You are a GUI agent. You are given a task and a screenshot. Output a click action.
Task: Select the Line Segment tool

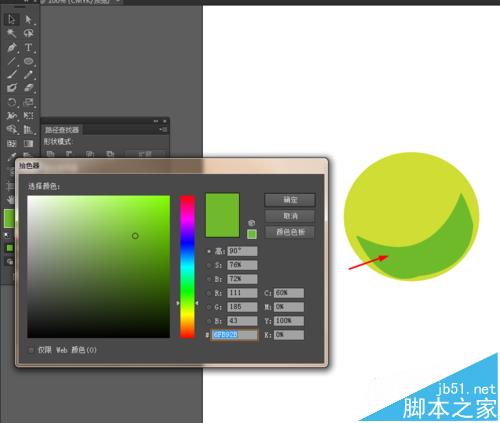[x=11, y=61]
